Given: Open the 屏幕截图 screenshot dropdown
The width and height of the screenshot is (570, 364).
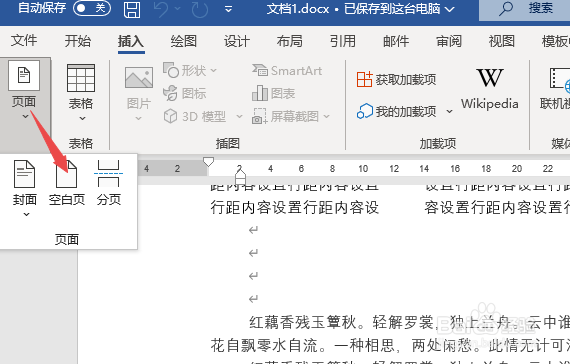Looking at the screenshot, I should click(x=291, y=116).
